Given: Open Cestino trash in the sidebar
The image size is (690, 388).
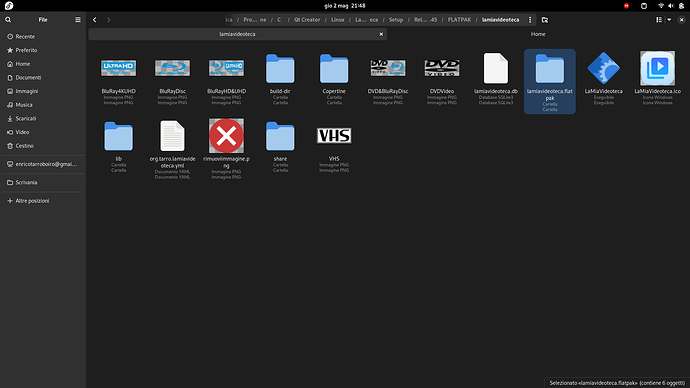Looking at the screenshot, I should pyautogui.click(x=43, y=146).
